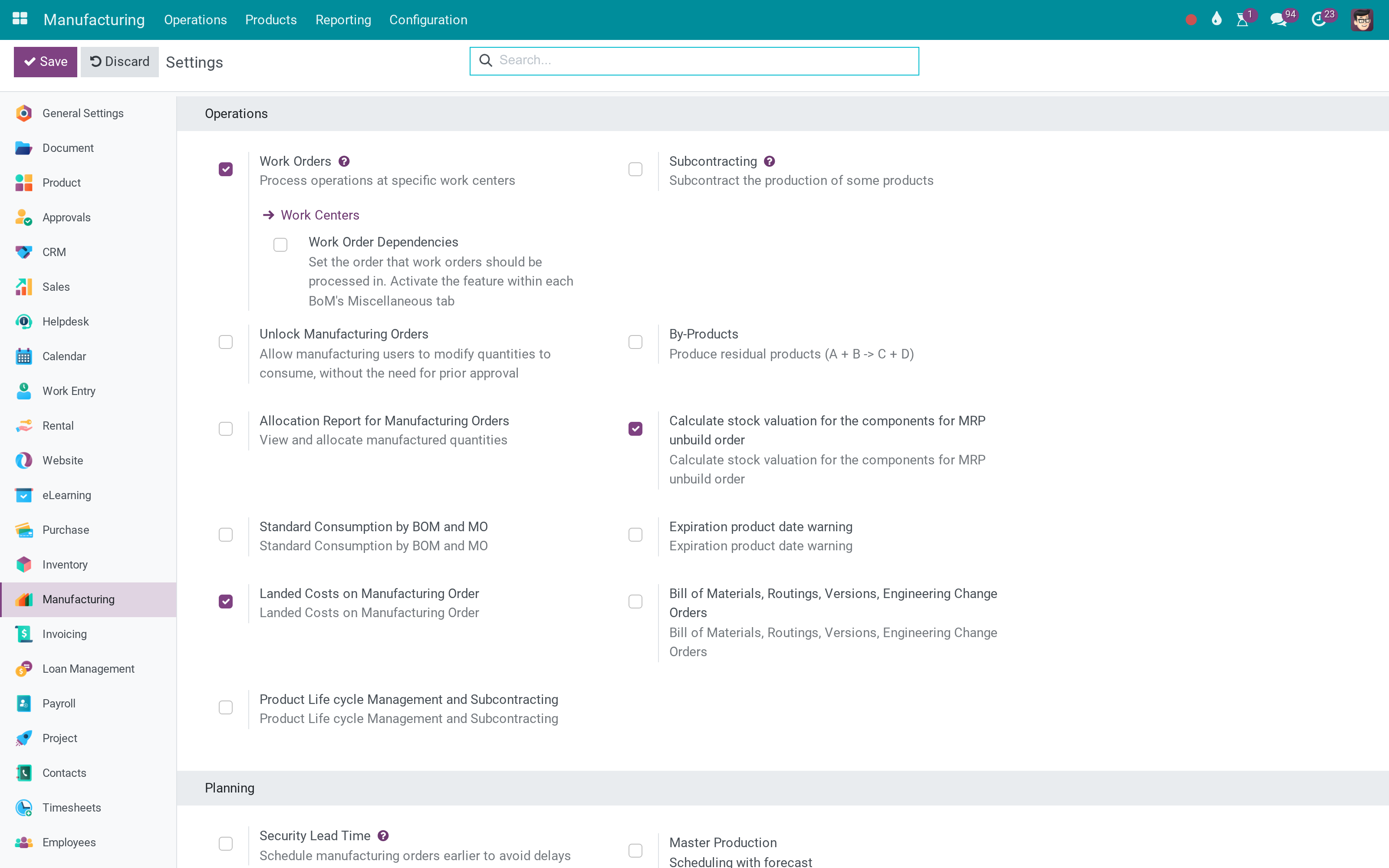Viewport: 1389px width, 868px height.
Task: Enable the Subcontracting checkbox
Action: (x=635, y=169)
